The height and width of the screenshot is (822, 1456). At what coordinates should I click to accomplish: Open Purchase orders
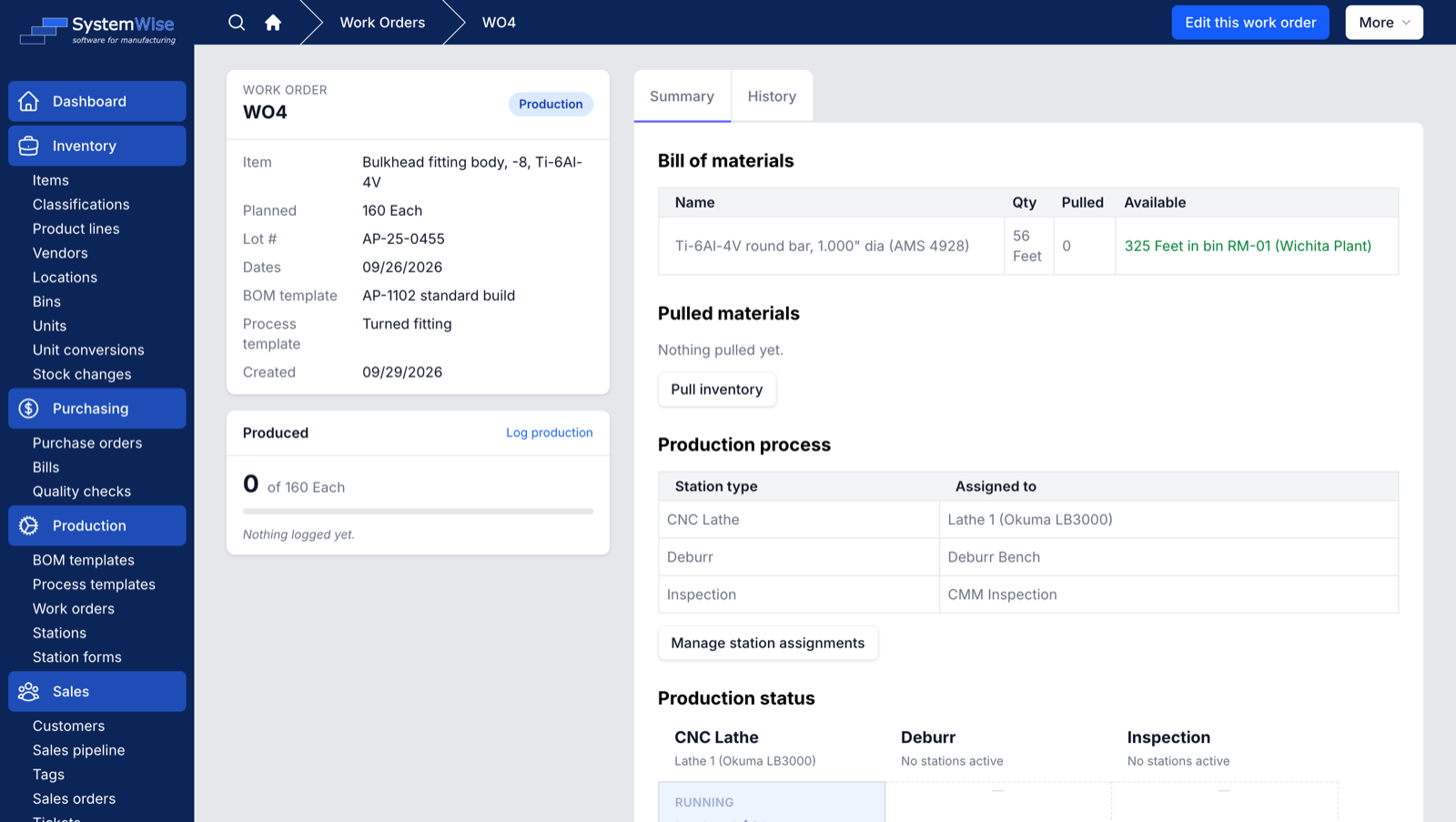click(87, 443)
